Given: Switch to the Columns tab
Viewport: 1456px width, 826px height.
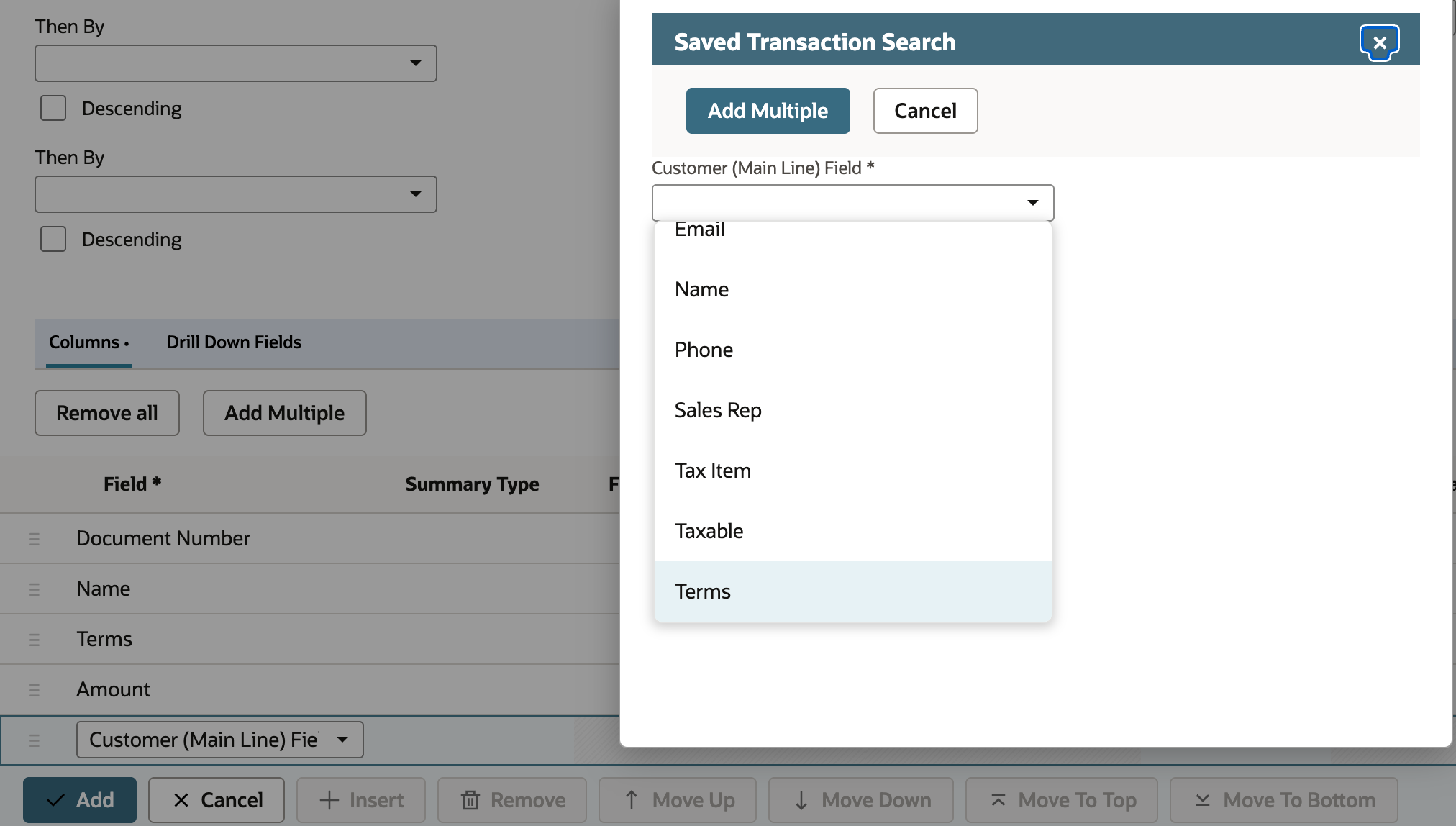Looking at the screenshot, I should (x=89, y=342).
